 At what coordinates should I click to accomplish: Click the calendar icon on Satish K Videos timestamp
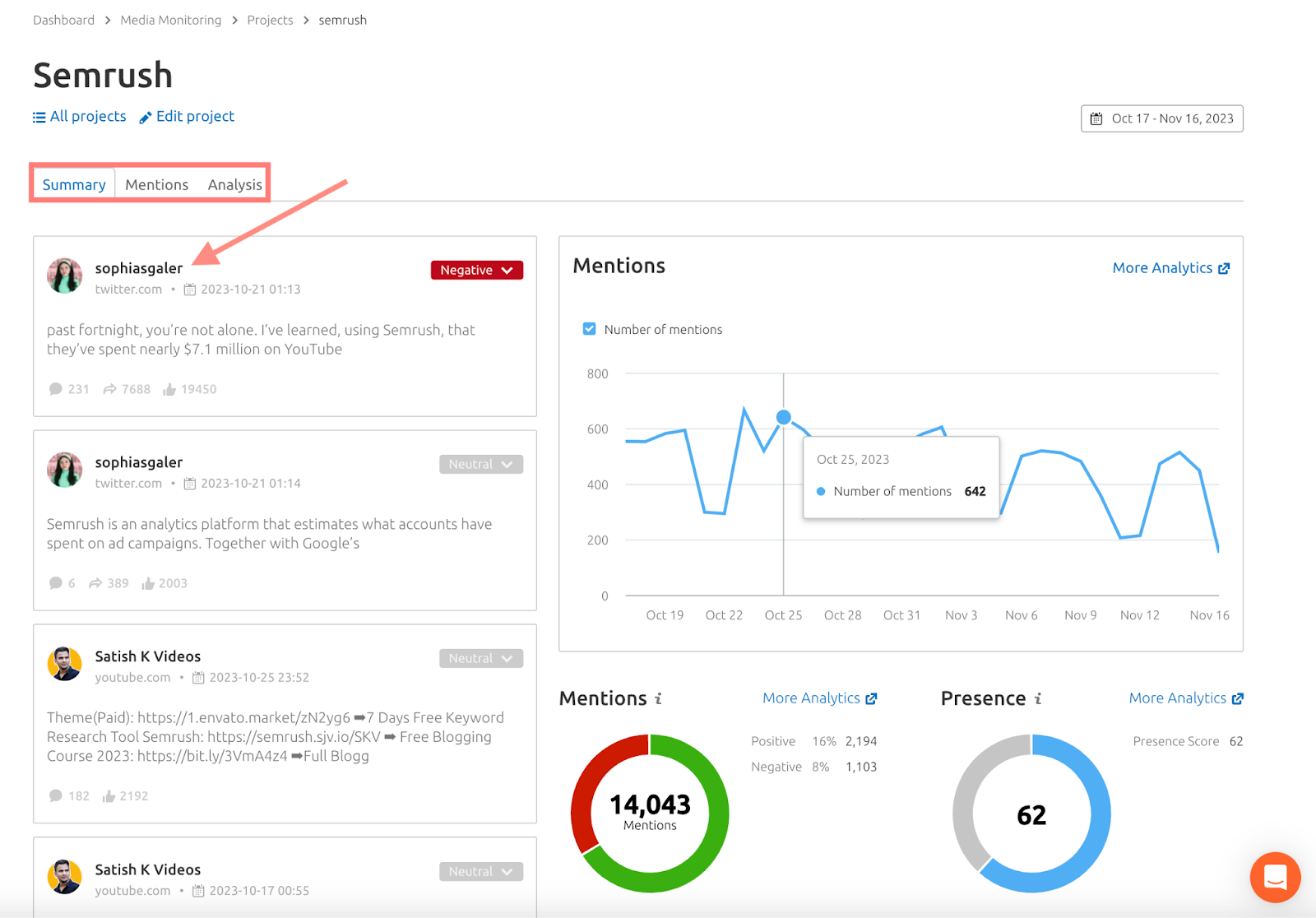click(x=198, y=677)
